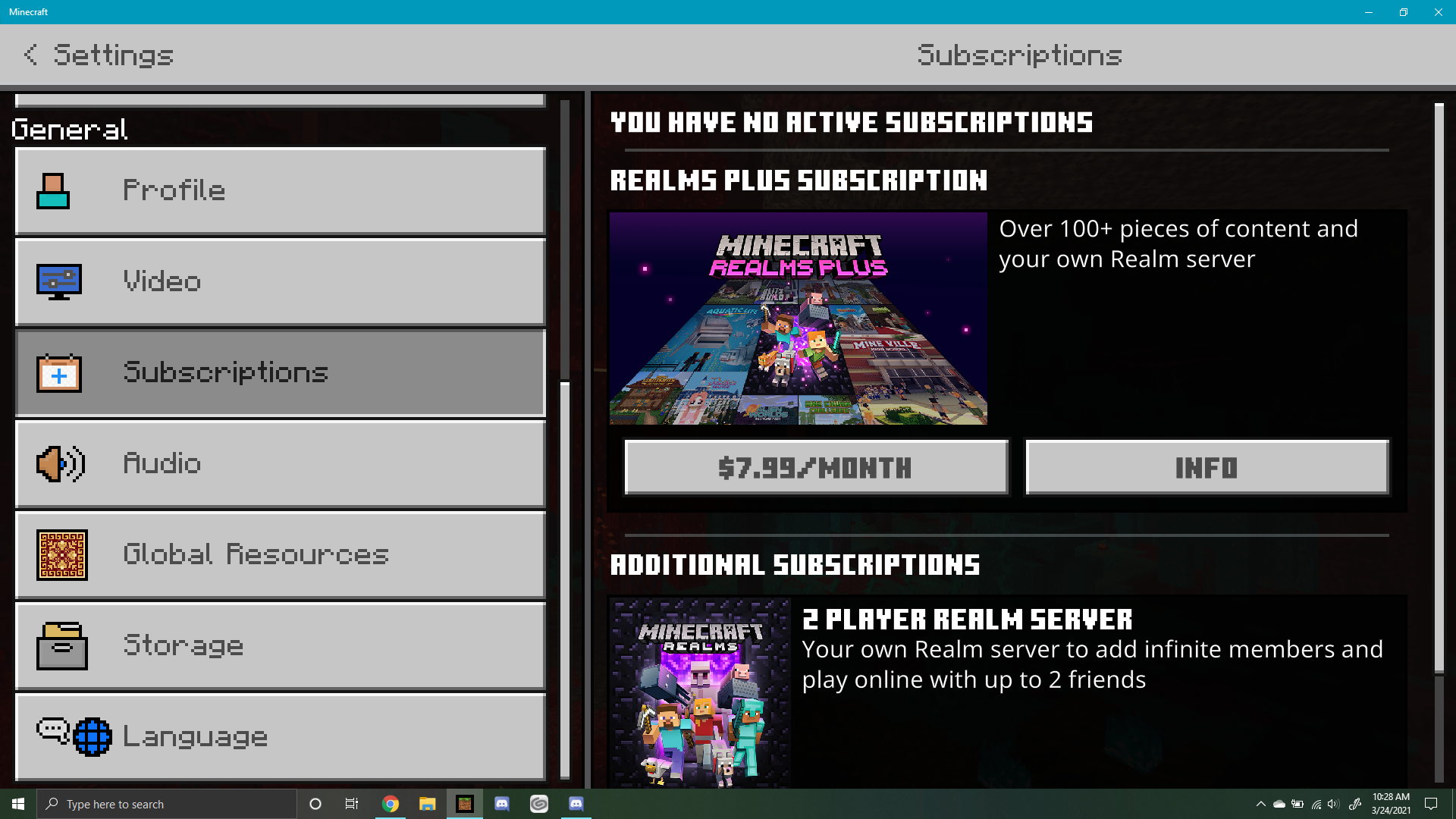Click the Video monitor icon
This screenshot has width=1456, height=819.
pos(59,282)
